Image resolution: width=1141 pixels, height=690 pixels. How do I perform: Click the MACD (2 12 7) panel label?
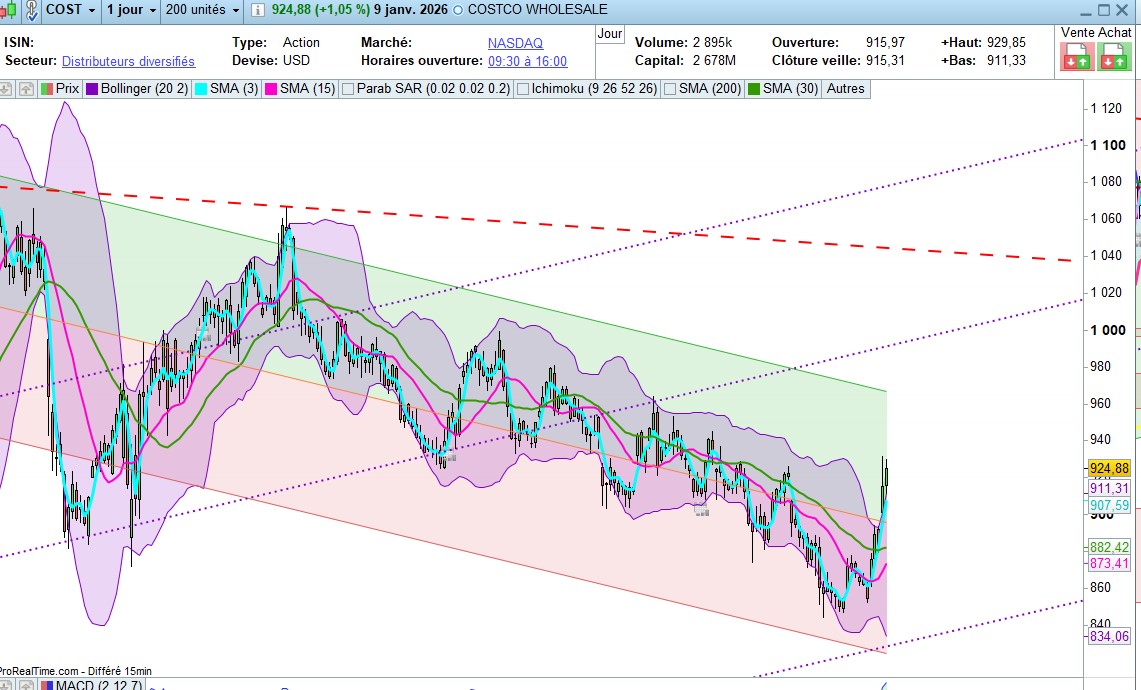98,686
